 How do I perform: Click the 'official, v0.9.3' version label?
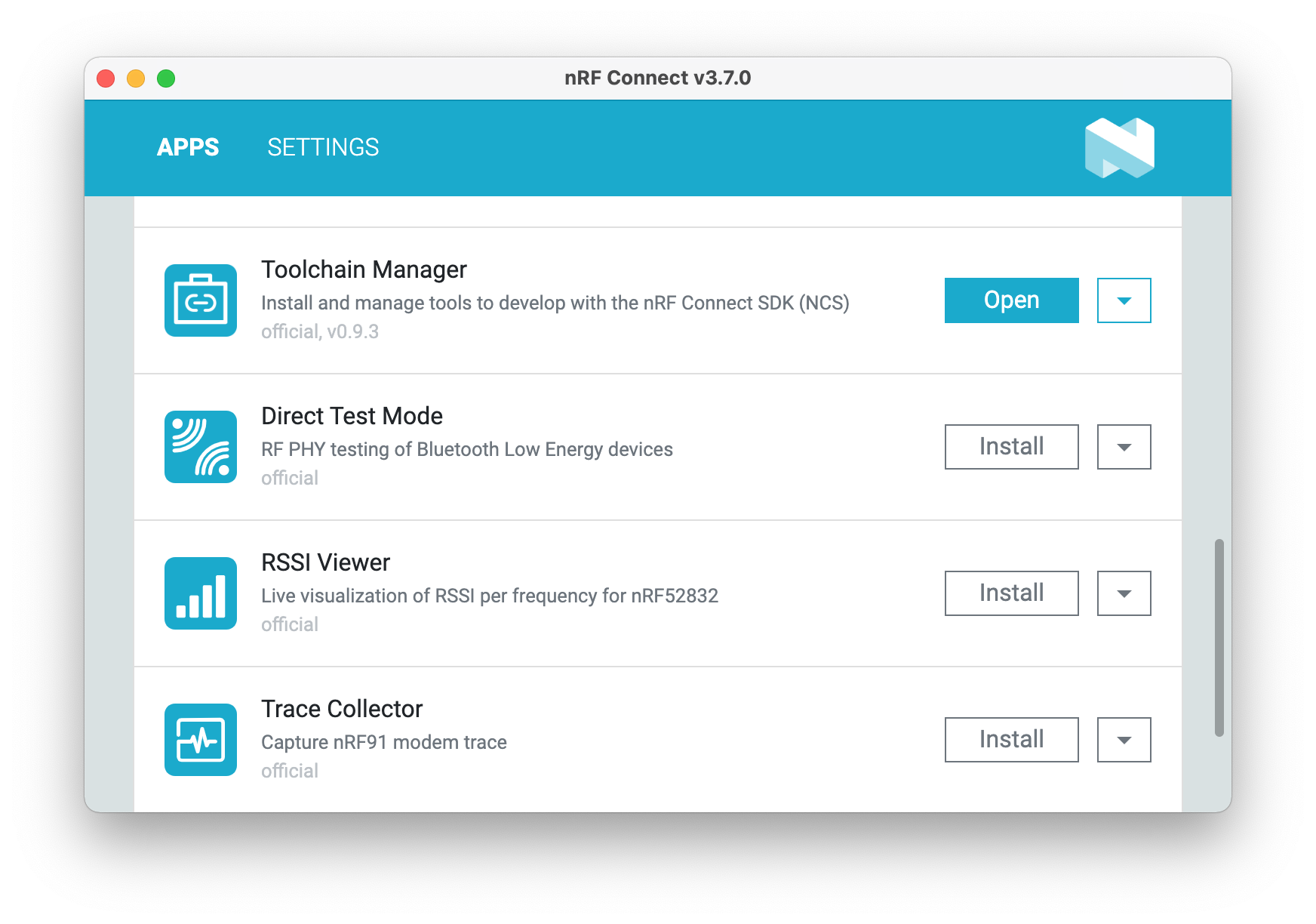[320, 331]
